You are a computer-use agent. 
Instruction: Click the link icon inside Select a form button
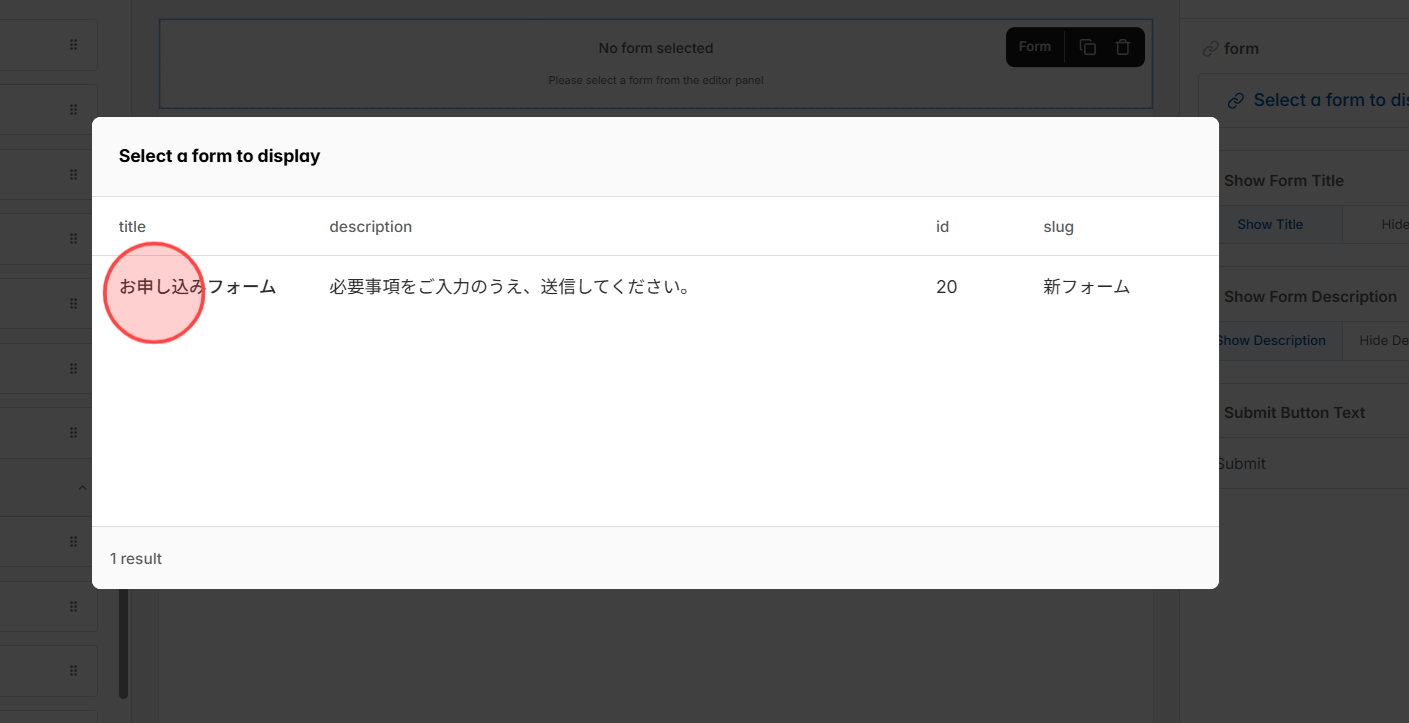point(1236,99)
